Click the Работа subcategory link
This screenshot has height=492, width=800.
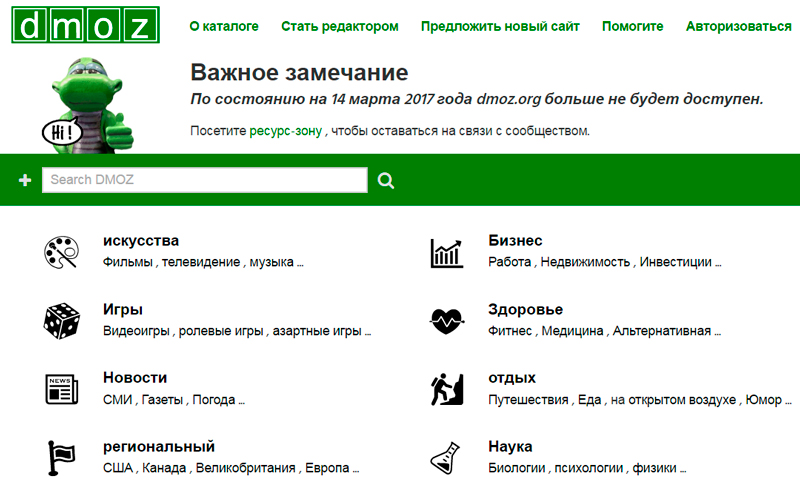click(x=510, y=262)
